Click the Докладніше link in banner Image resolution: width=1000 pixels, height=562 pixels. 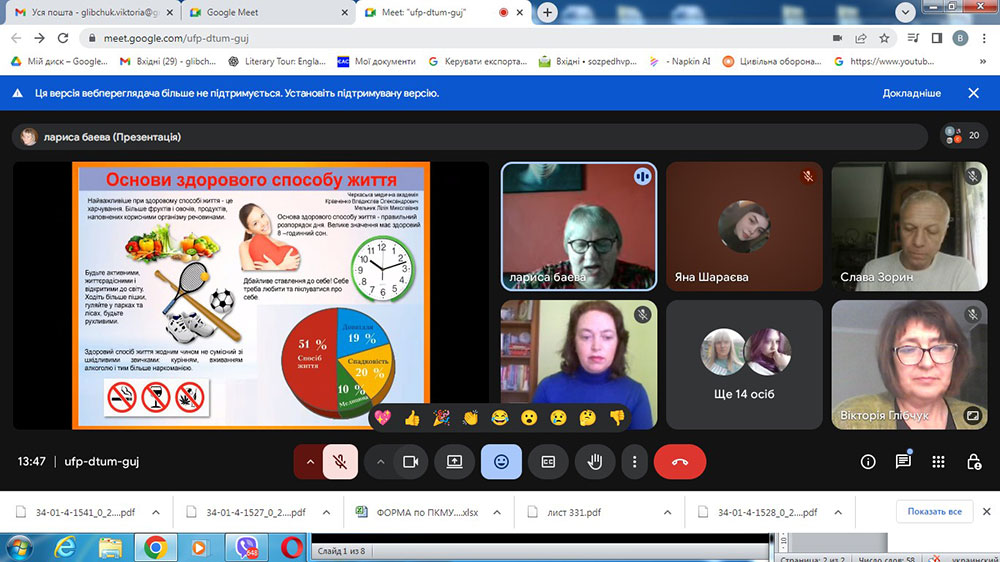click(x=911, y=93)
